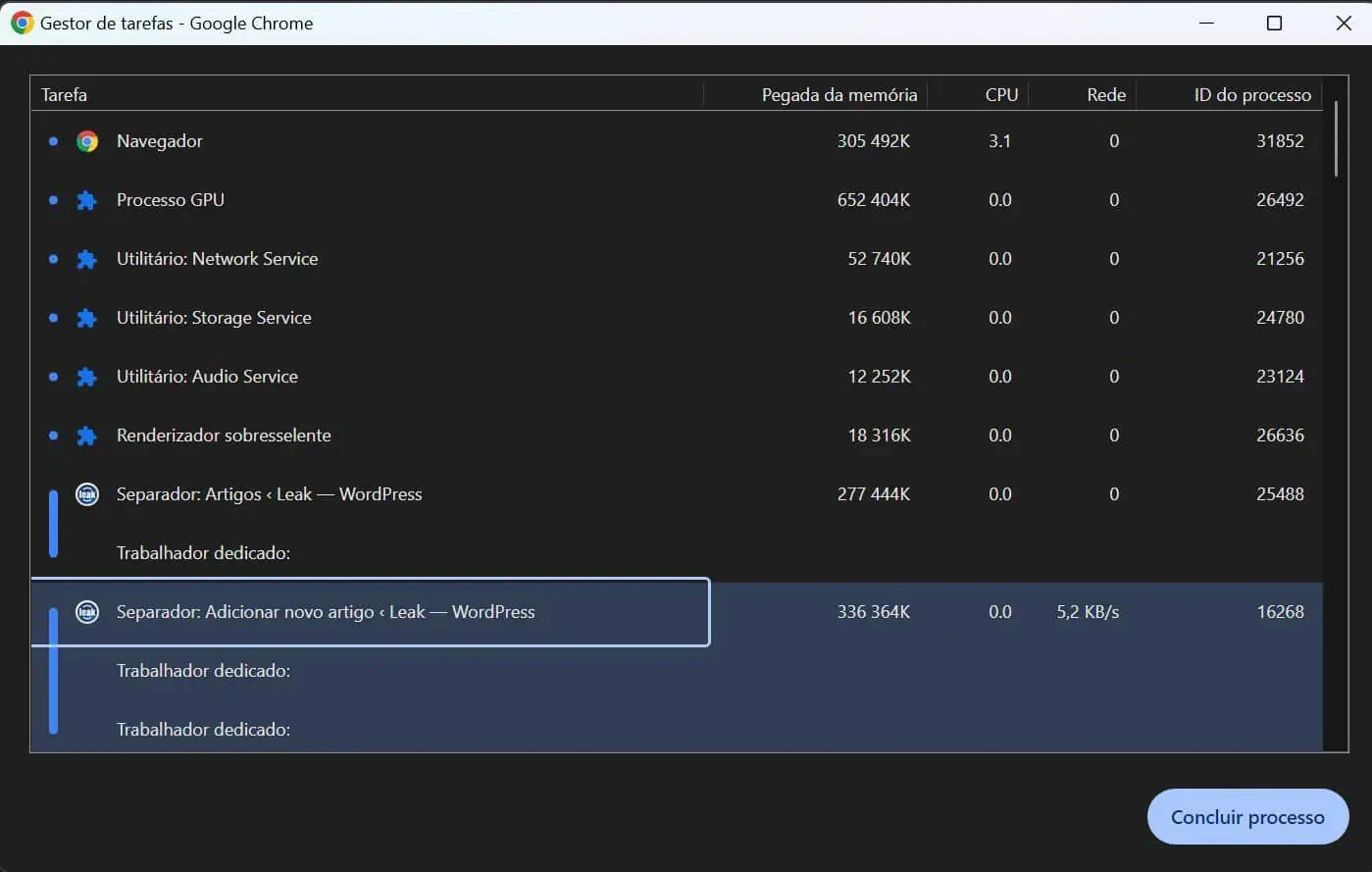Click the task list vertical scrollbar thumb
The width and height of the screenshot is (1372, 872).
[x=1336, y=139]
